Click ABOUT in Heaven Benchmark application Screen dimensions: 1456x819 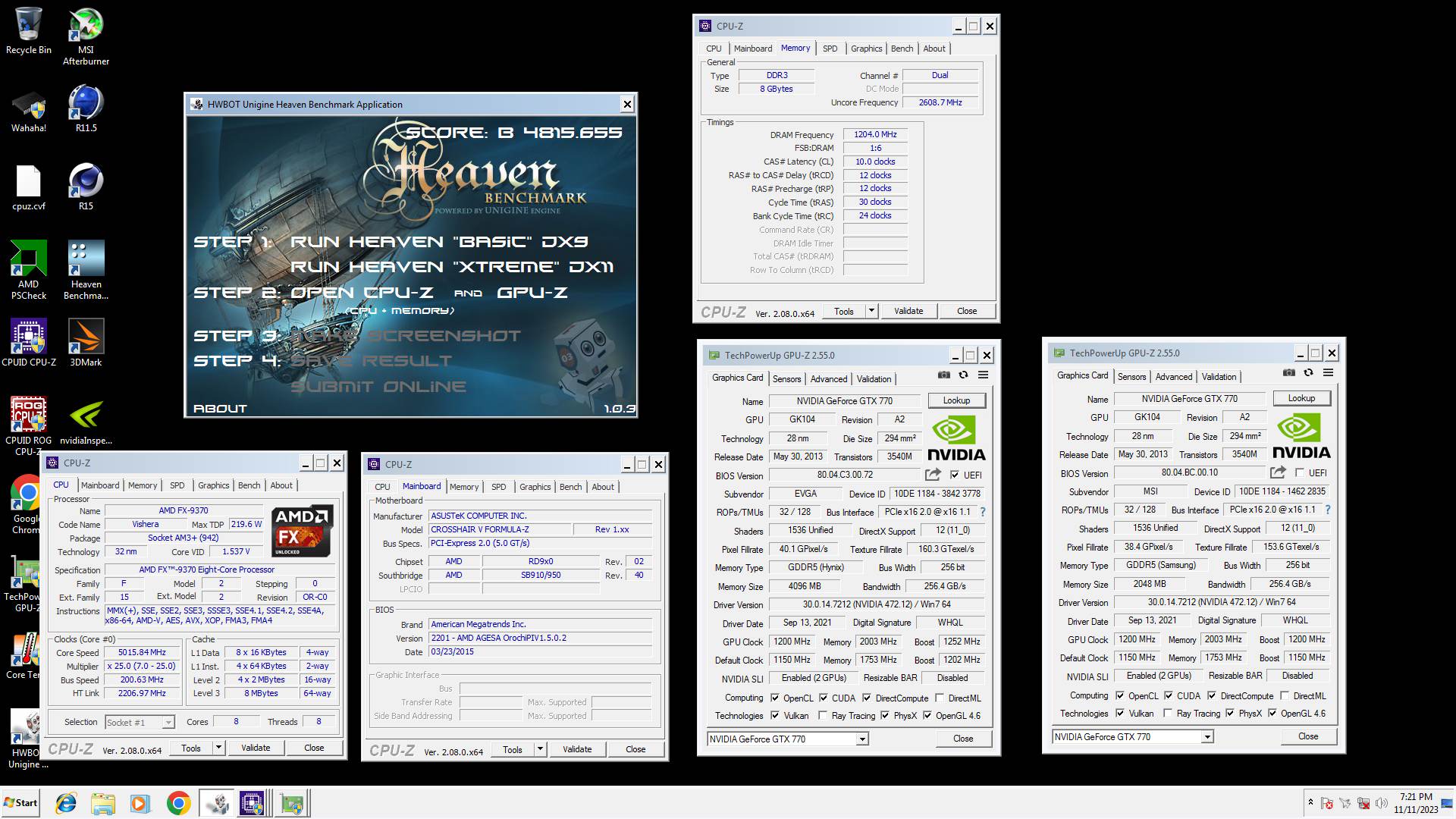tap(220, 409)
